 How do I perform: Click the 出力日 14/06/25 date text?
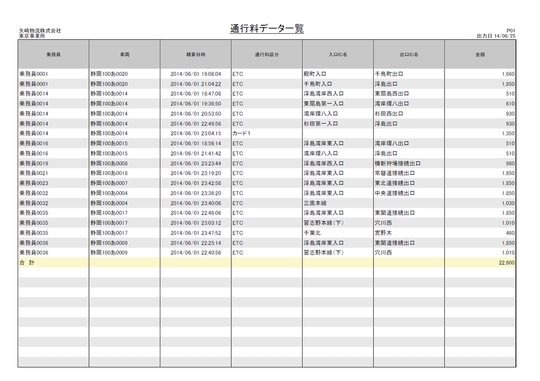pos(496,36)
